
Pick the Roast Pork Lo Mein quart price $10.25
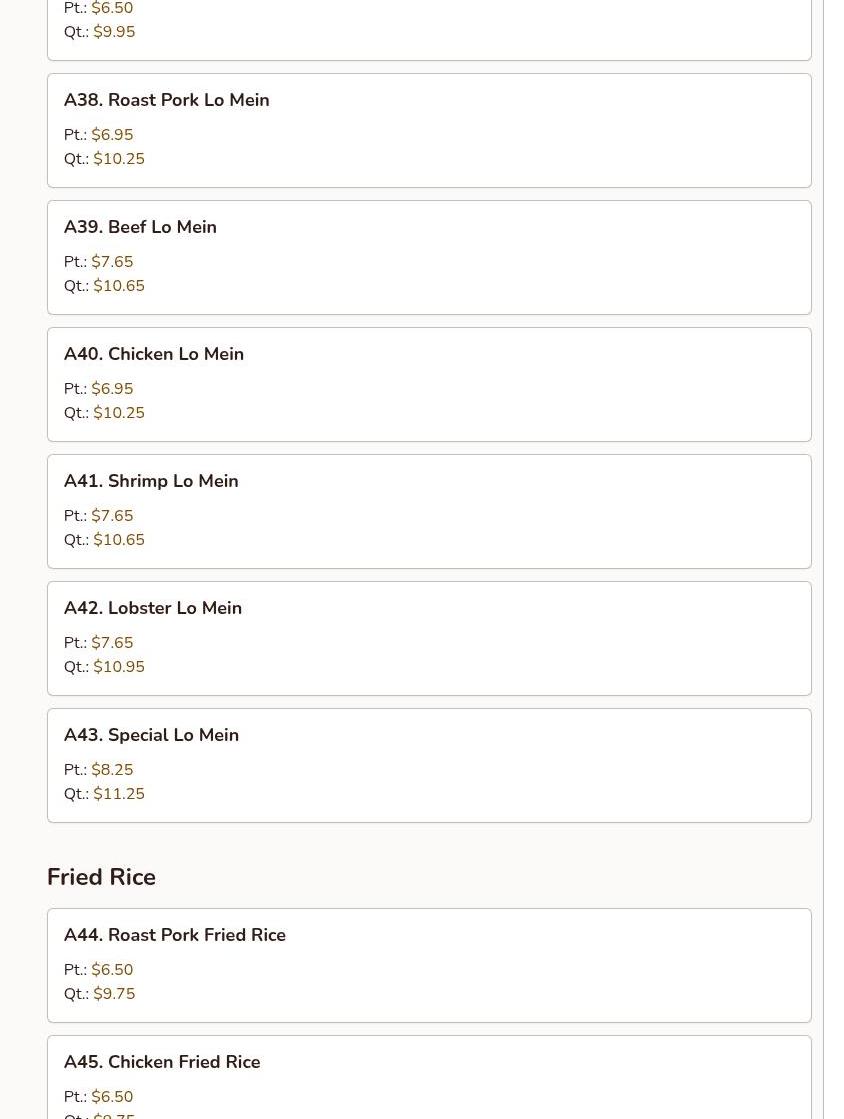(x=119, y=159)
